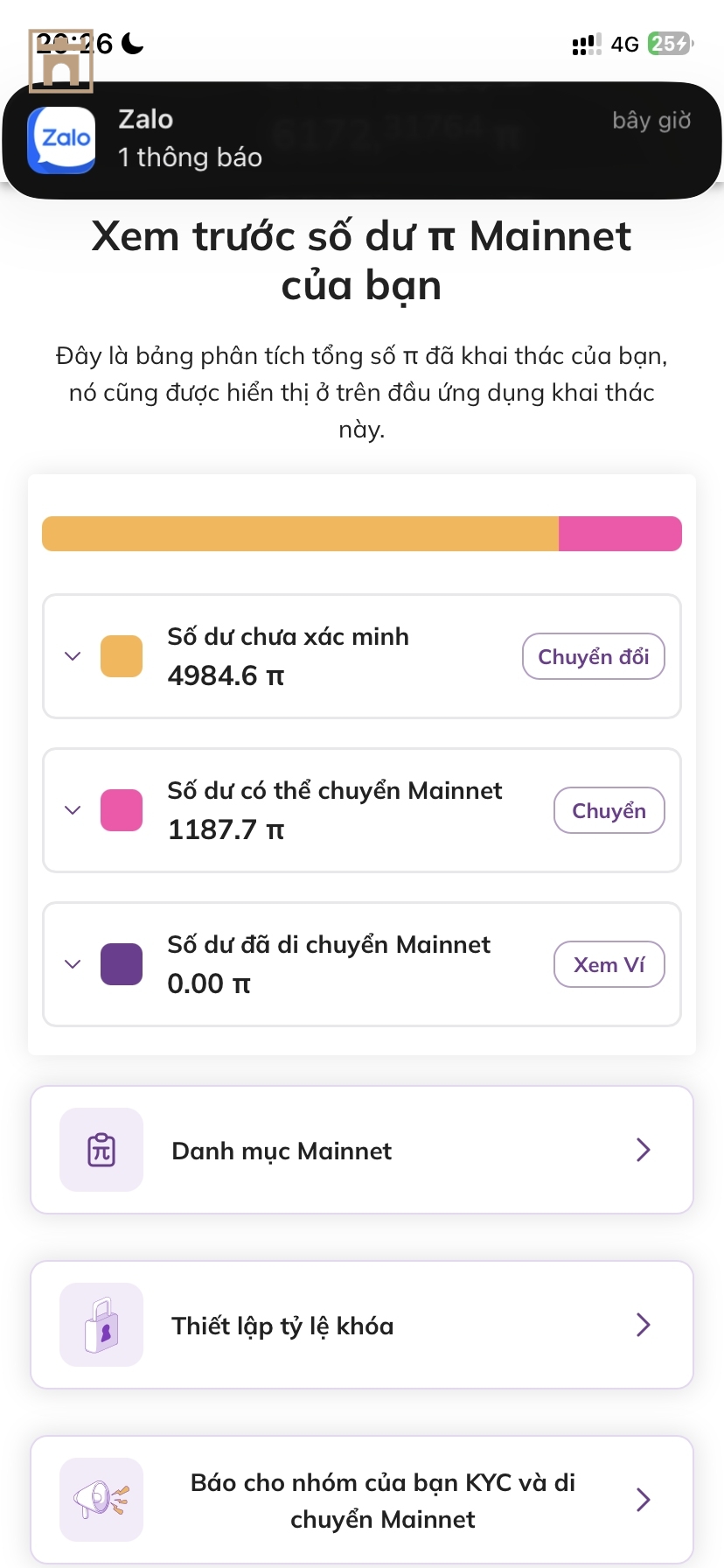Tap the padlock icon for lockup settings
The height and width of the screenshot is (1568, 724).
point(101,1325)
